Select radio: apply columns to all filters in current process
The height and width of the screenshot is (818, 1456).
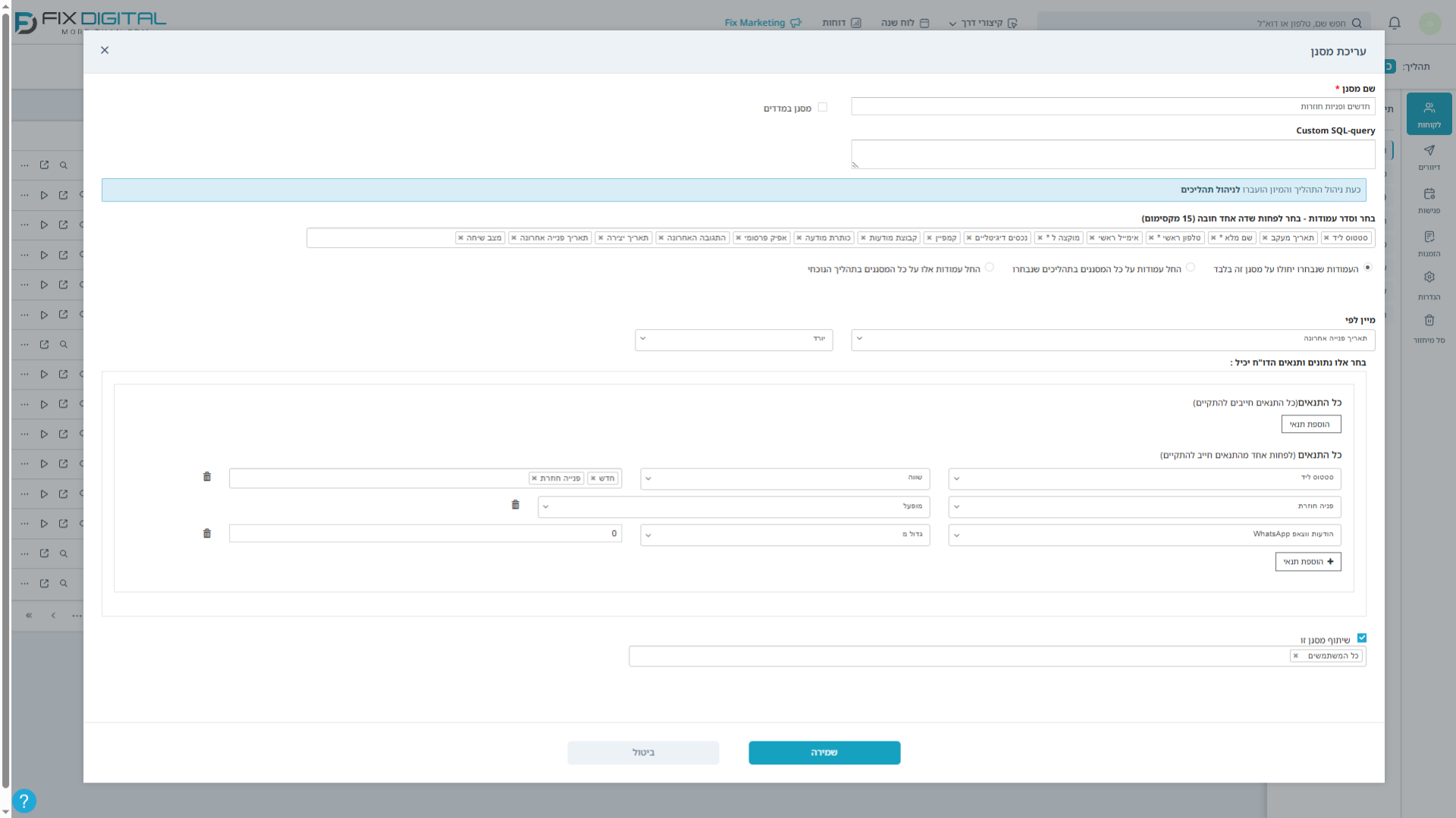(x=990, y=268)
